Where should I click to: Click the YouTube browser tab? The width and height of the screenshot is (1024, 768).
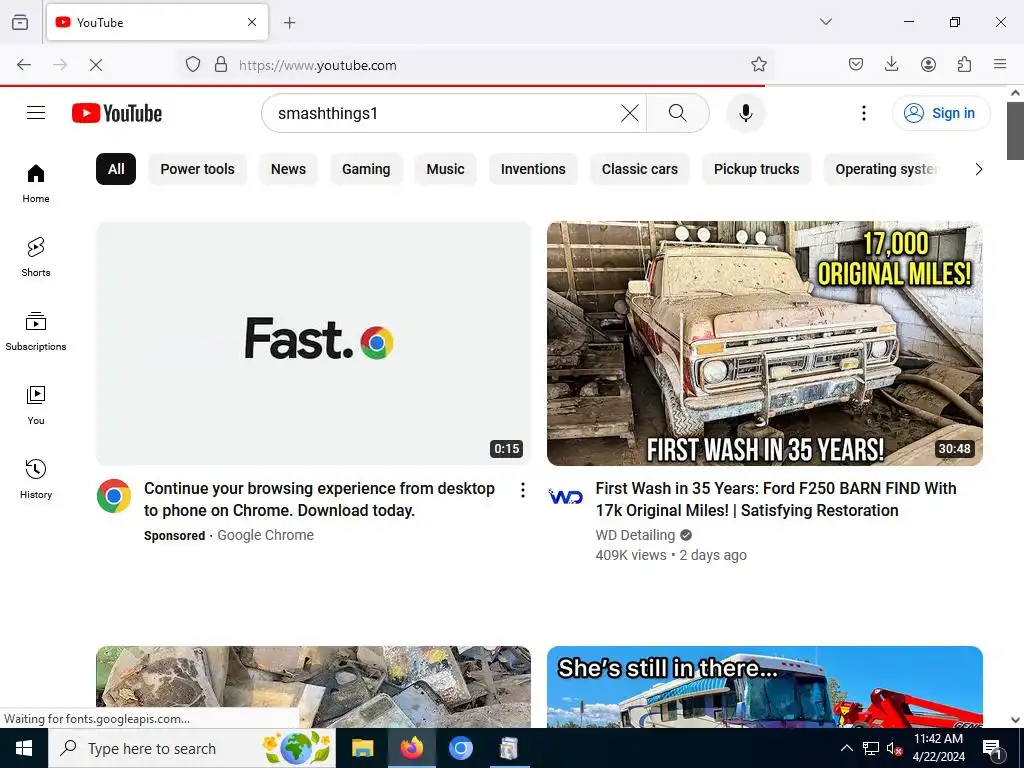[157, 22]
